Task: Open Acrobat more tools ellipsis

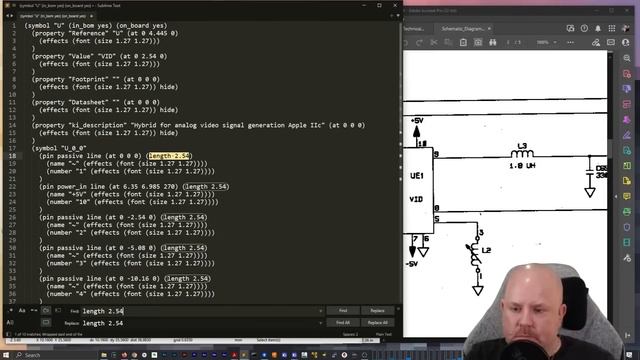Action: click(x=570, y=42)
